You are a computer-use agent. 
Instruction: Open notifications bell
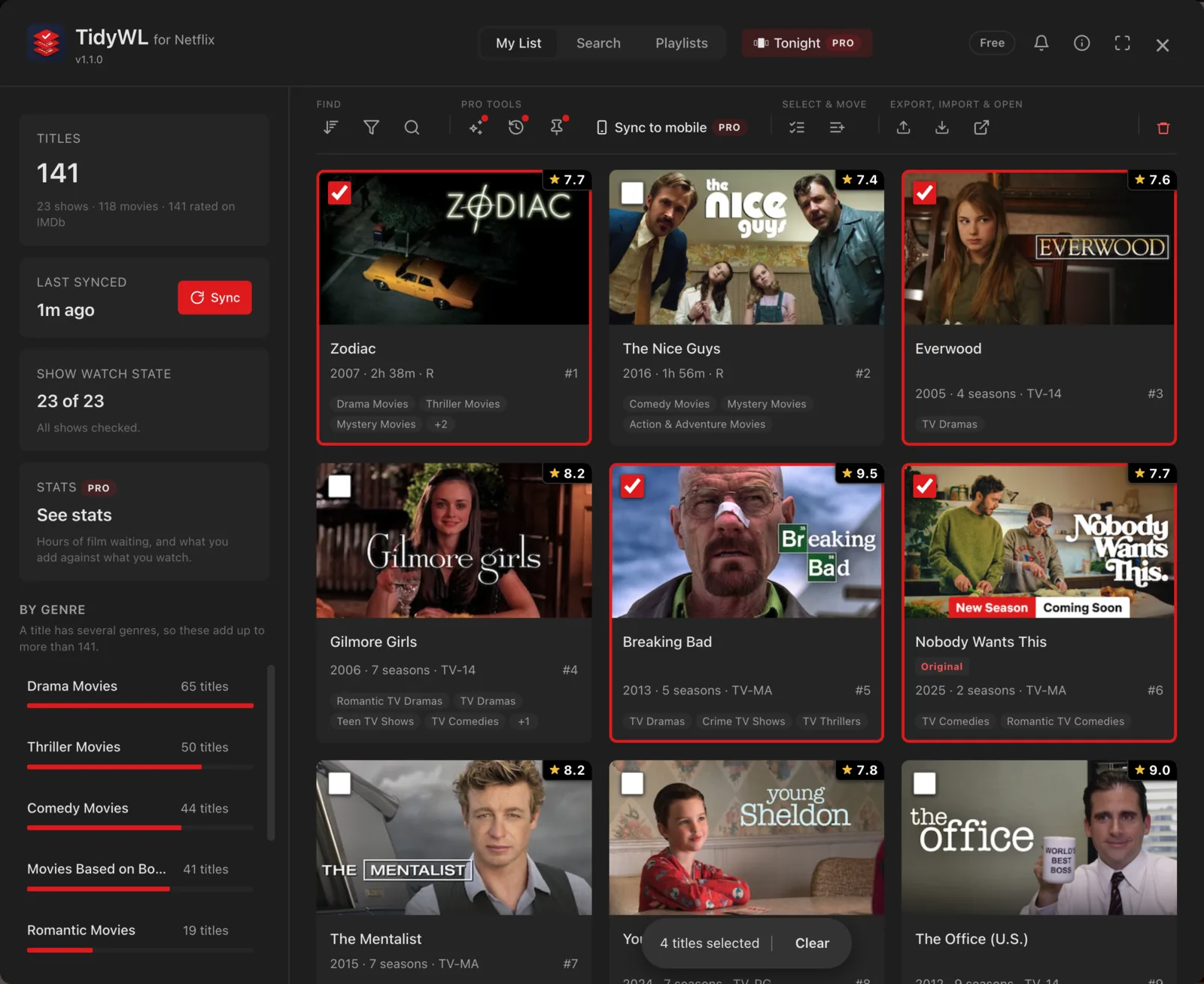click(1041, 44)
